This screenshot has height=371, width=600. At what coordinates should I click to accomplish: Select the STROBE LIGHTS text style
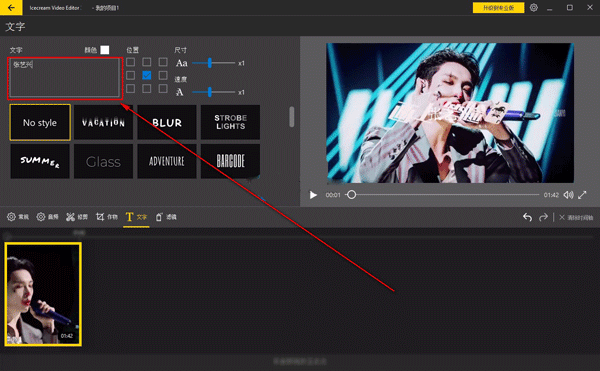click(x=230, y=122)
